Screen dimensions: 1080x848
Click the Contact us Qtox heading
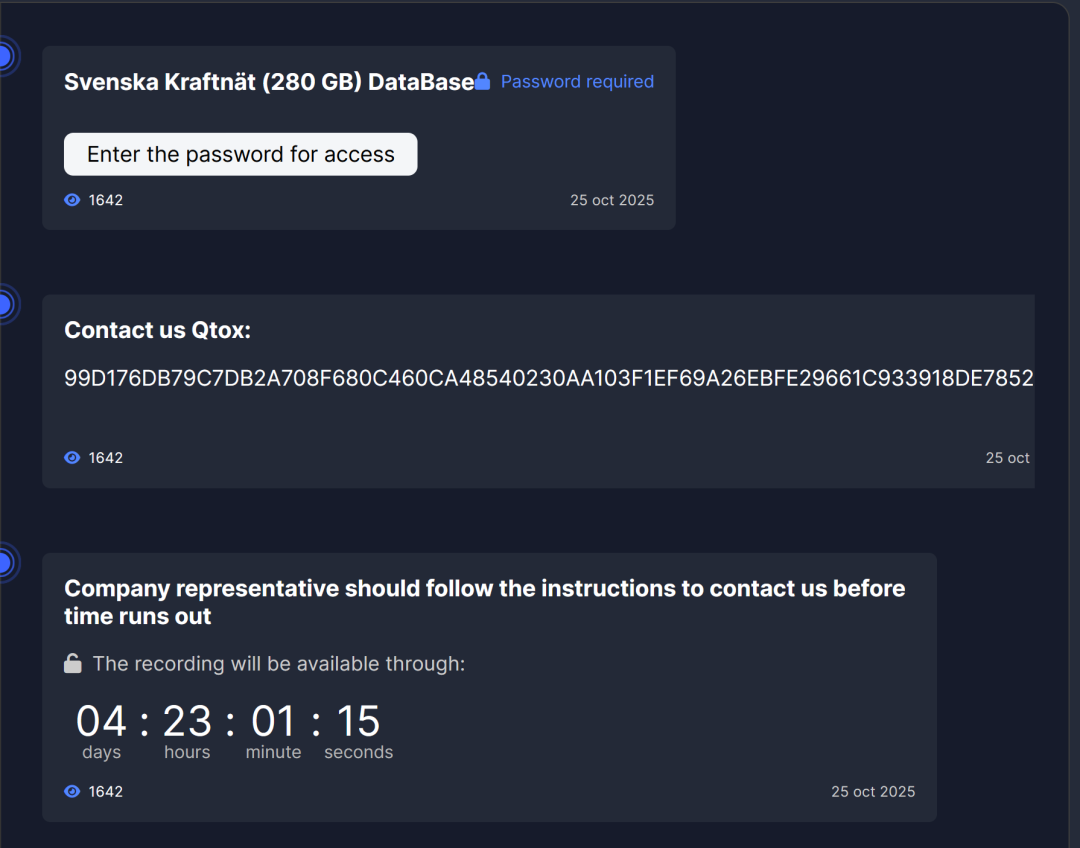[x=157, y=330]
